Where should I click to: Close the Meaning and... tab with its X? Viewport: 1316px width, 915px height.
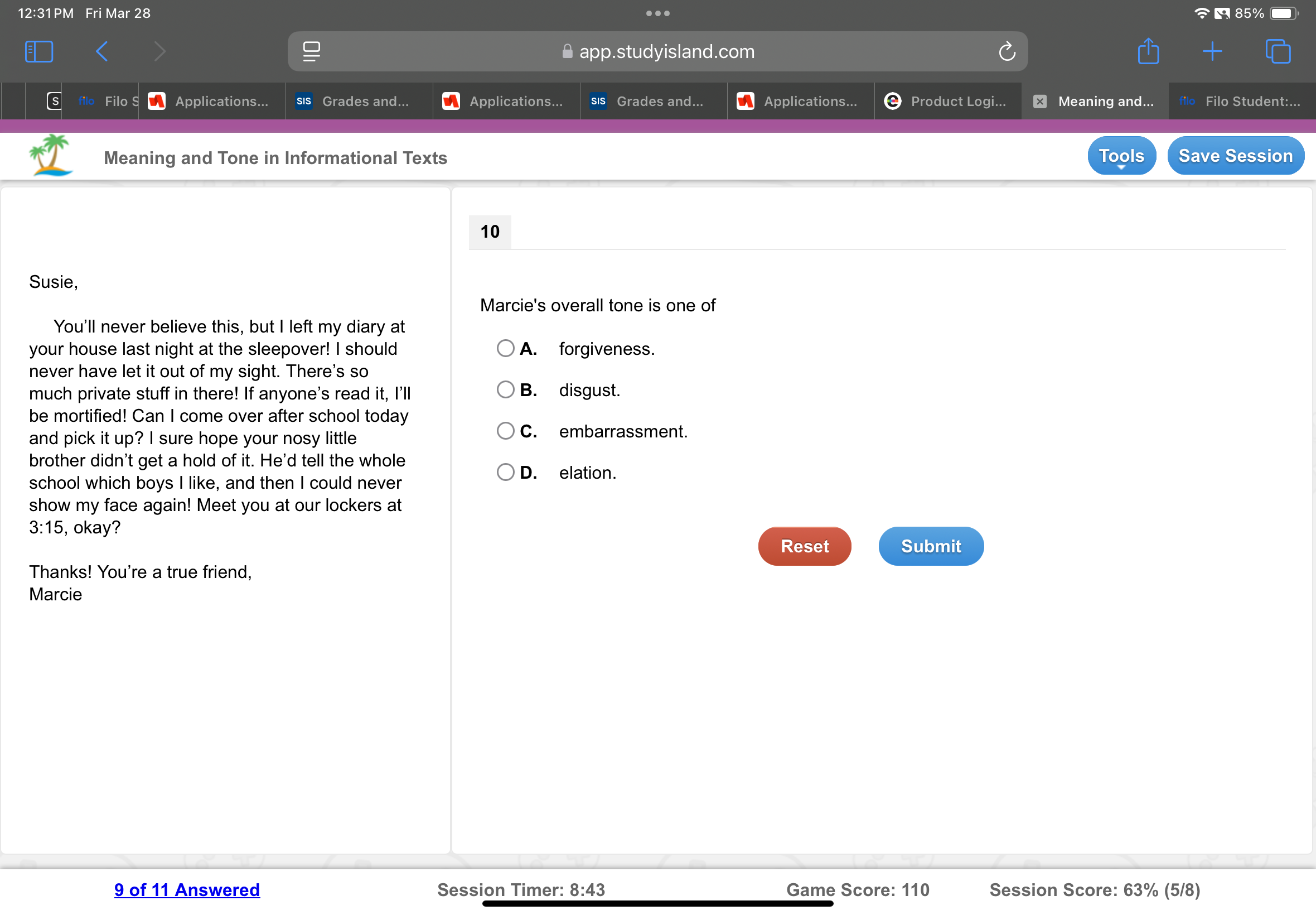(x=1040, y=102)
